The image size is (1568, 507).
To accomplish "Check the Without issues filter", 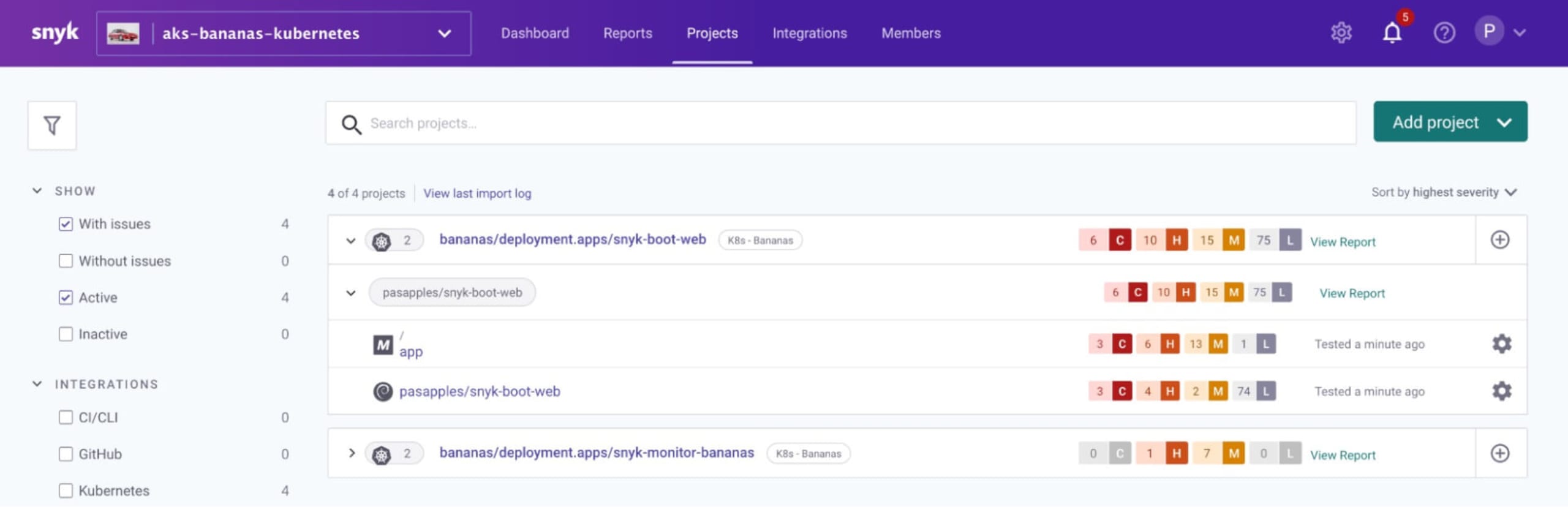I will [66, 261].
